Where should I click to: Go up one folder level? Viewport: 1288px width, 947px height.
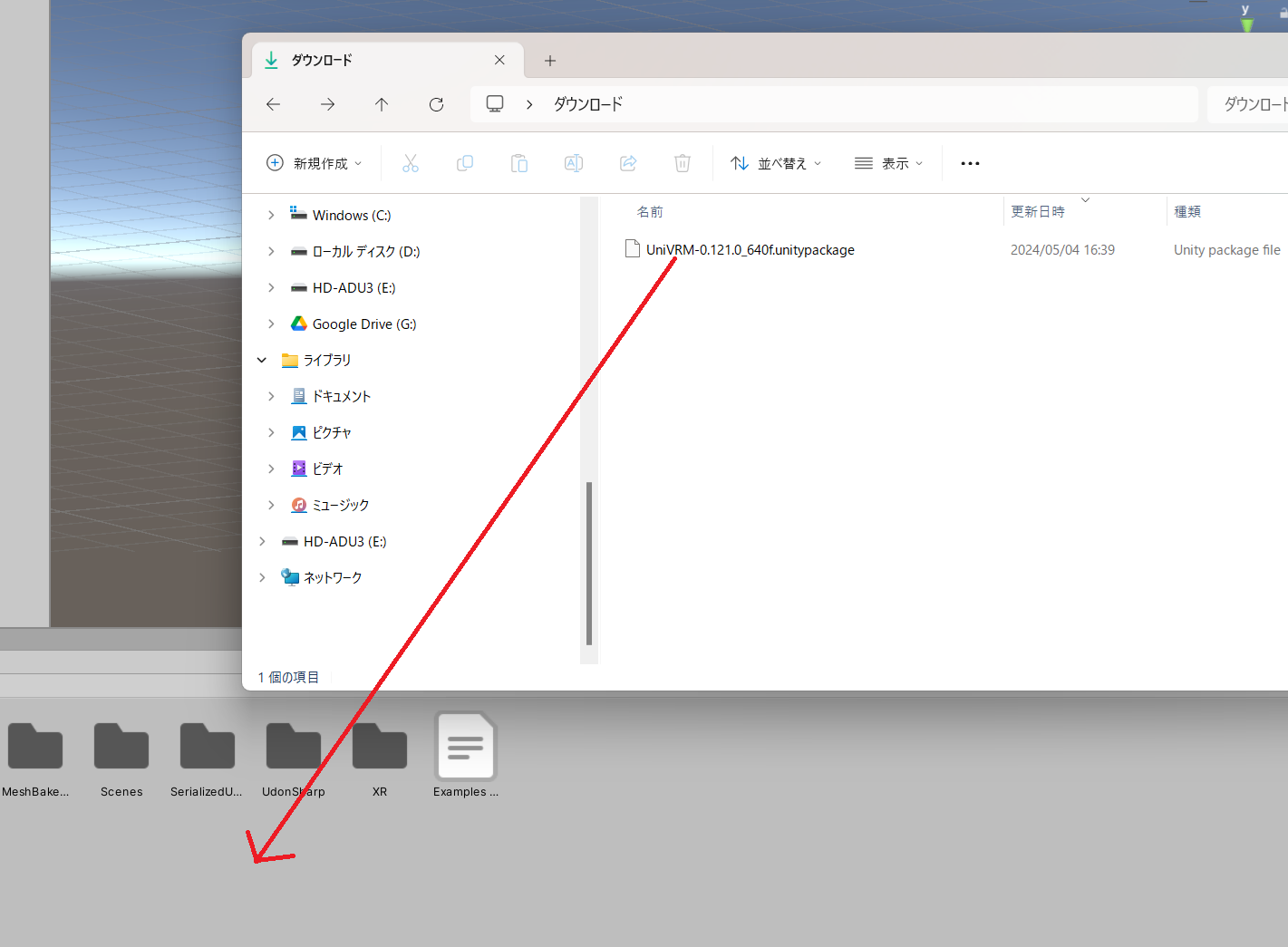click(382, 104)
